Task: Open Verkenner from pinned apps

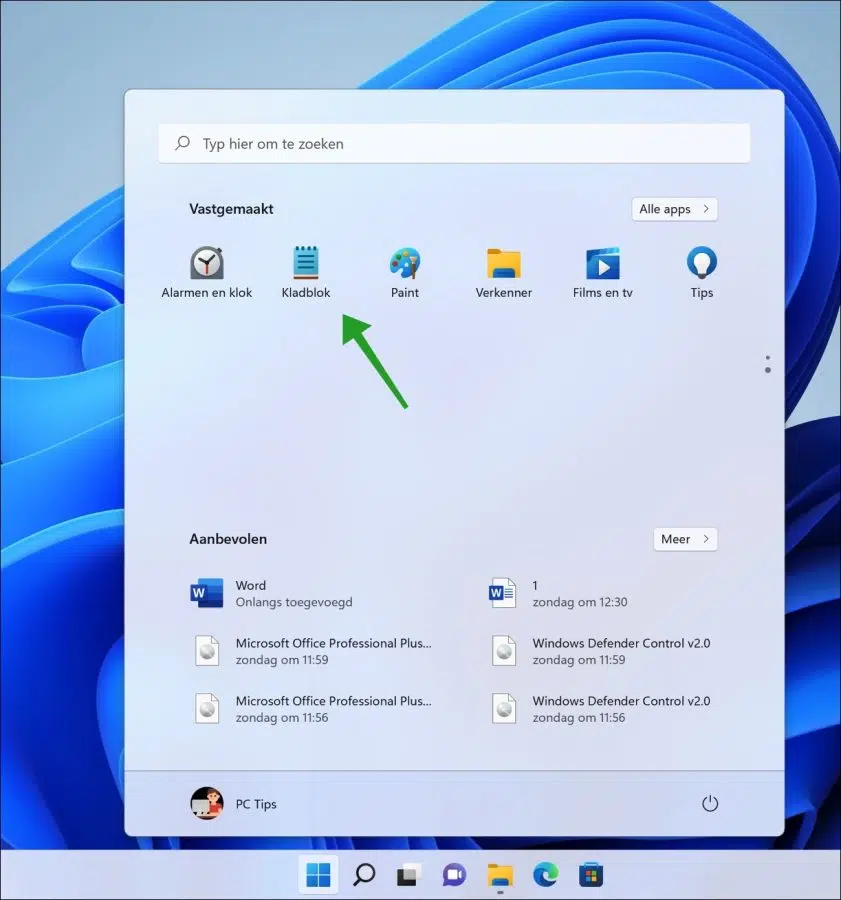Action: [x=503, y=273]
